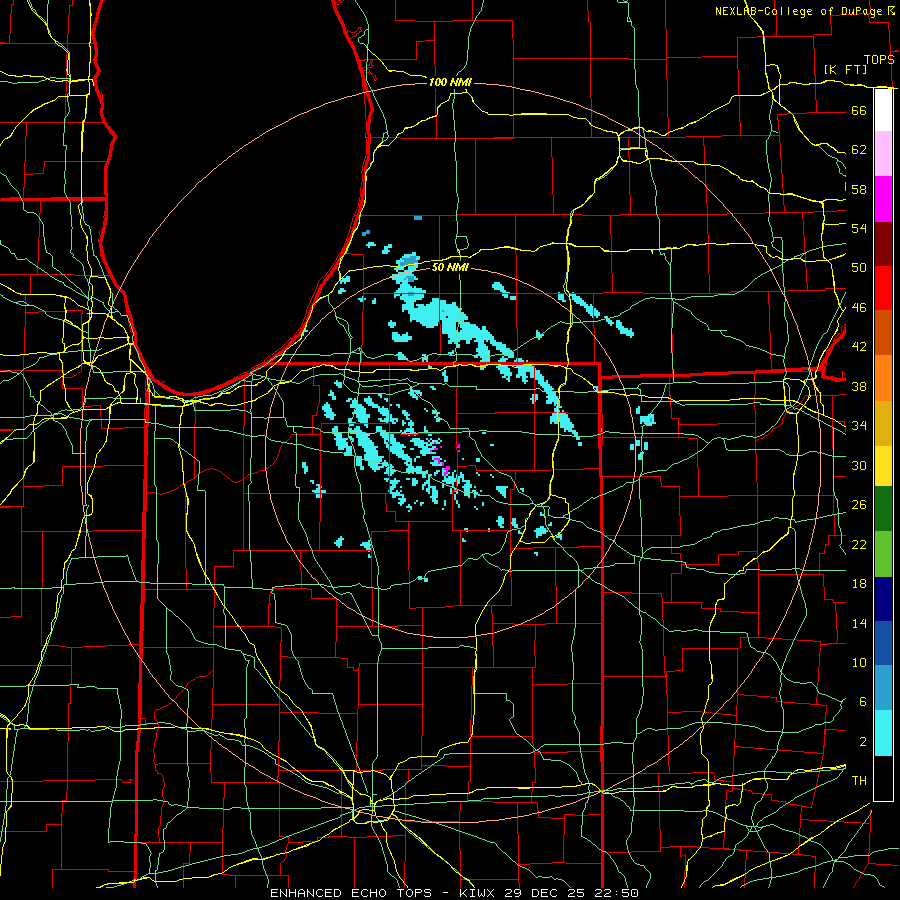Click the "10" legend value
The height and width of the screenshot is (900, 900).
click(859, 663)
